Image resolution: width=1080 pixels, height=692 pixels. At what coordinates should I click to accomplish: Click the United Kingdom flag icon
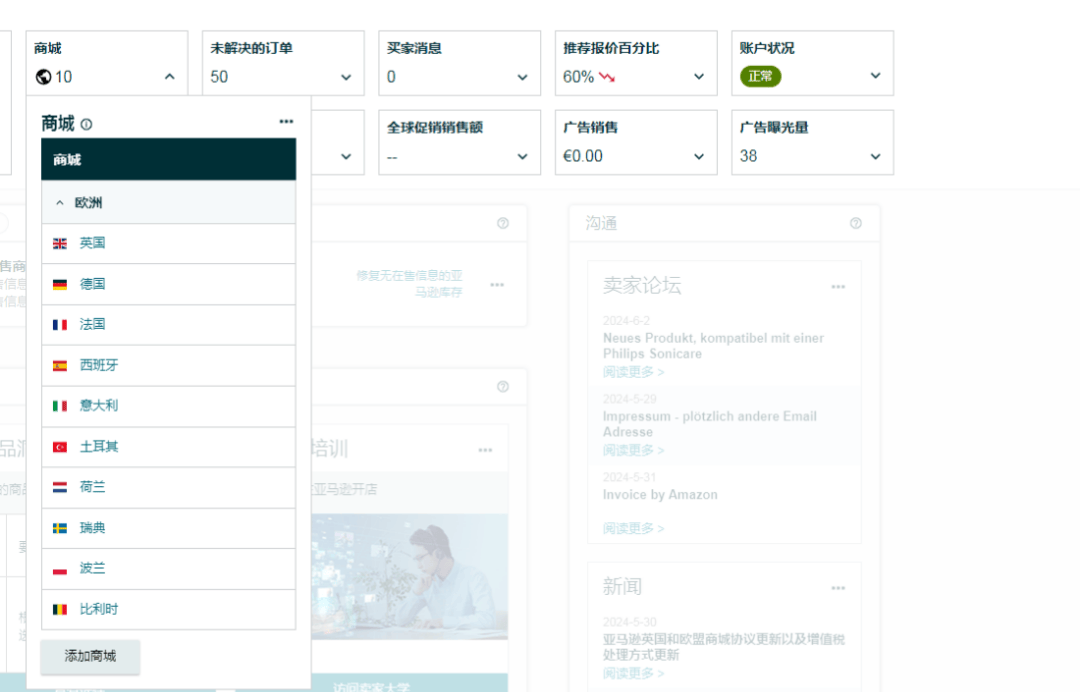(x=60, y=244)
